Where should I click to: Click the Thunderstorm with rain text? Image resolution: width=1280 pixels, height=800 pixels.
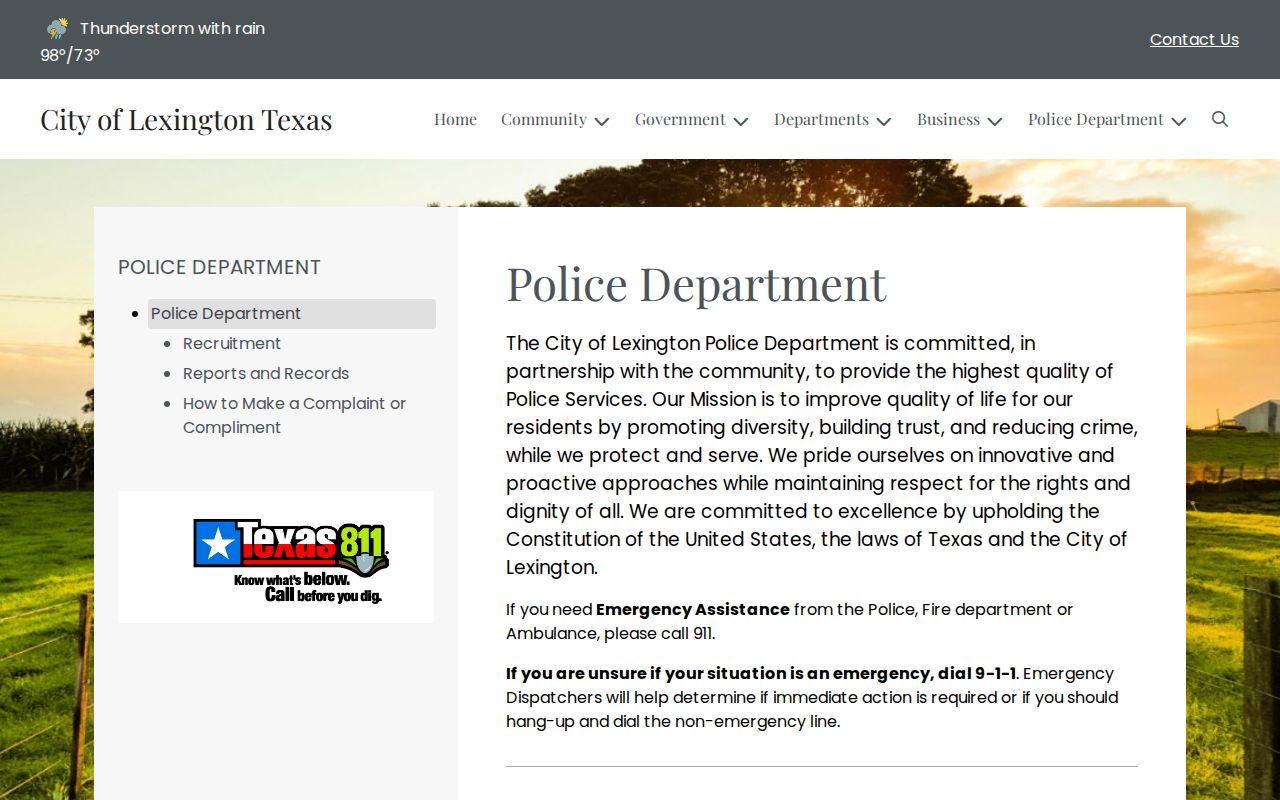point(172,28)
